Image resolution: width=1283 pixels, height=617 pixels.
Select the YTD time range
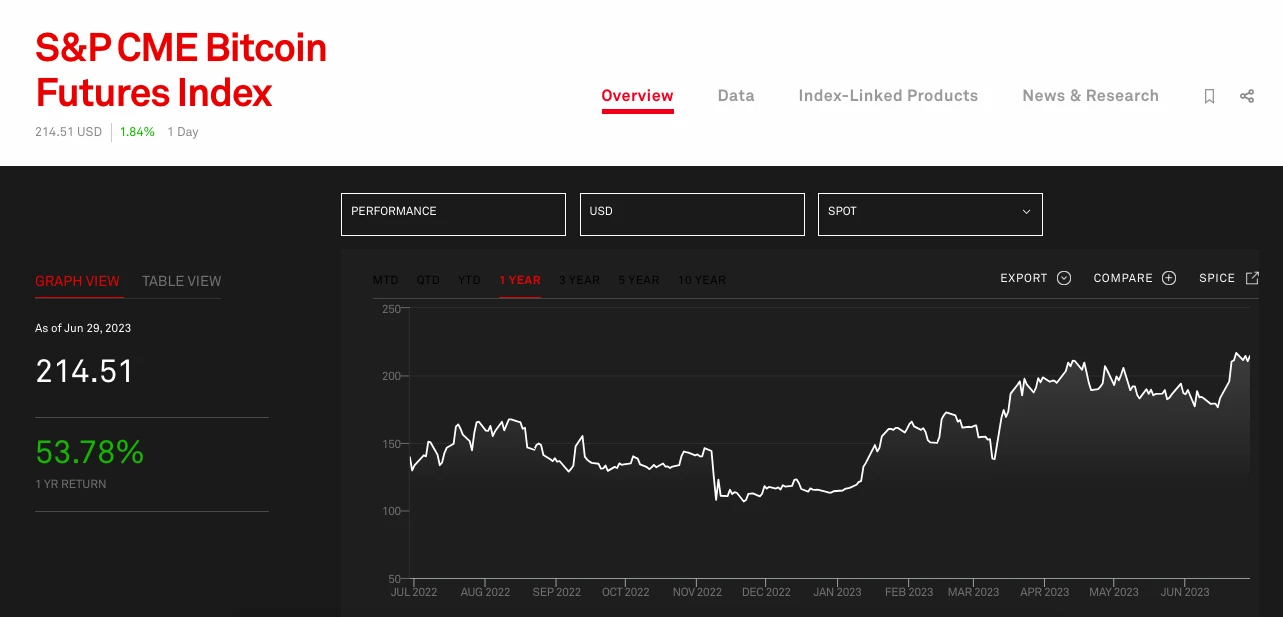pyautogui.click(x=469, y=280)
